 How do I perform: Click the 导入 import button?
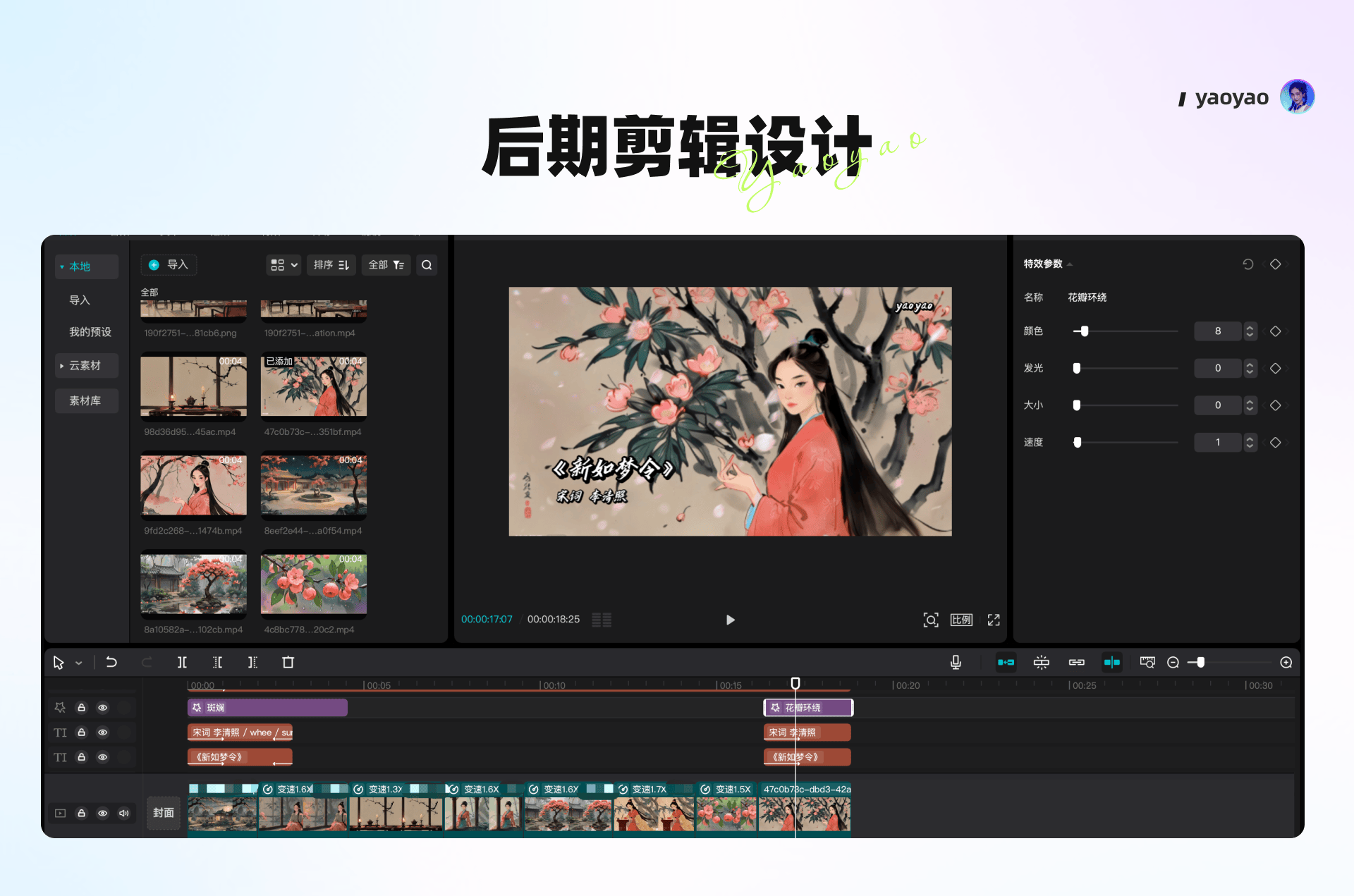click(169, 265)
